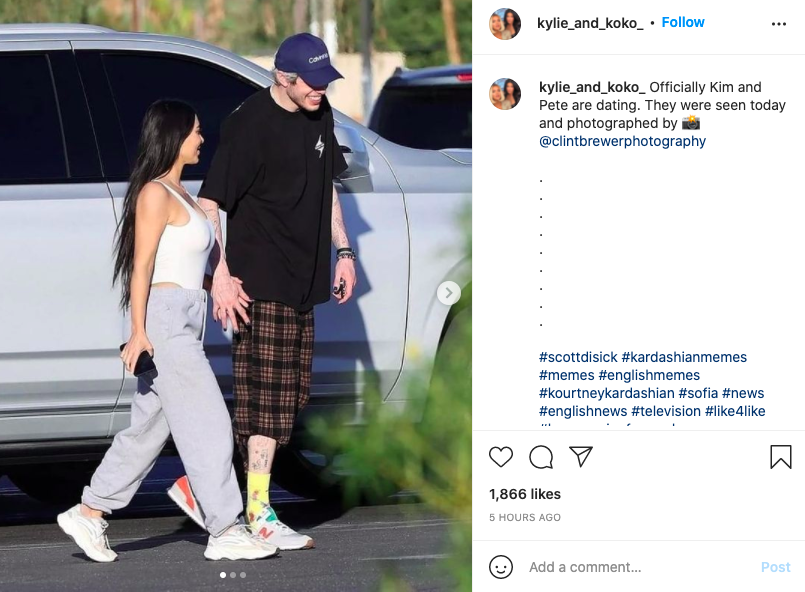805x592 pixels.
Task: Open the three-dots more options menu
Action: tap(779, 24)
